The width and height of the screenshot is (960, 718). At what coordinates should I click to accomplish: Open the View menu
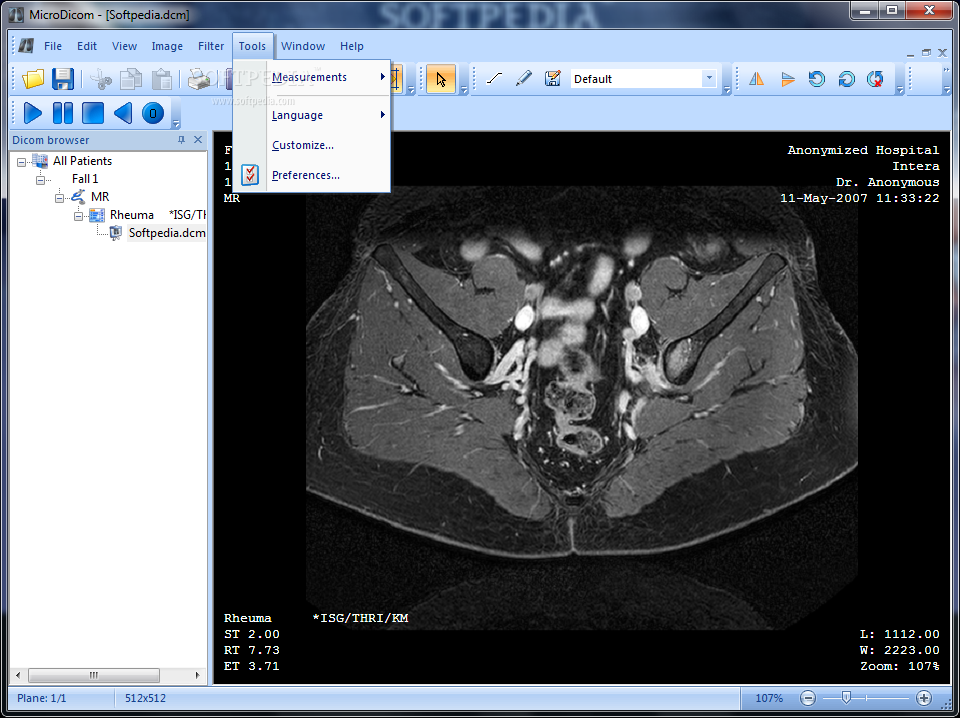click(x=124, y=46)
